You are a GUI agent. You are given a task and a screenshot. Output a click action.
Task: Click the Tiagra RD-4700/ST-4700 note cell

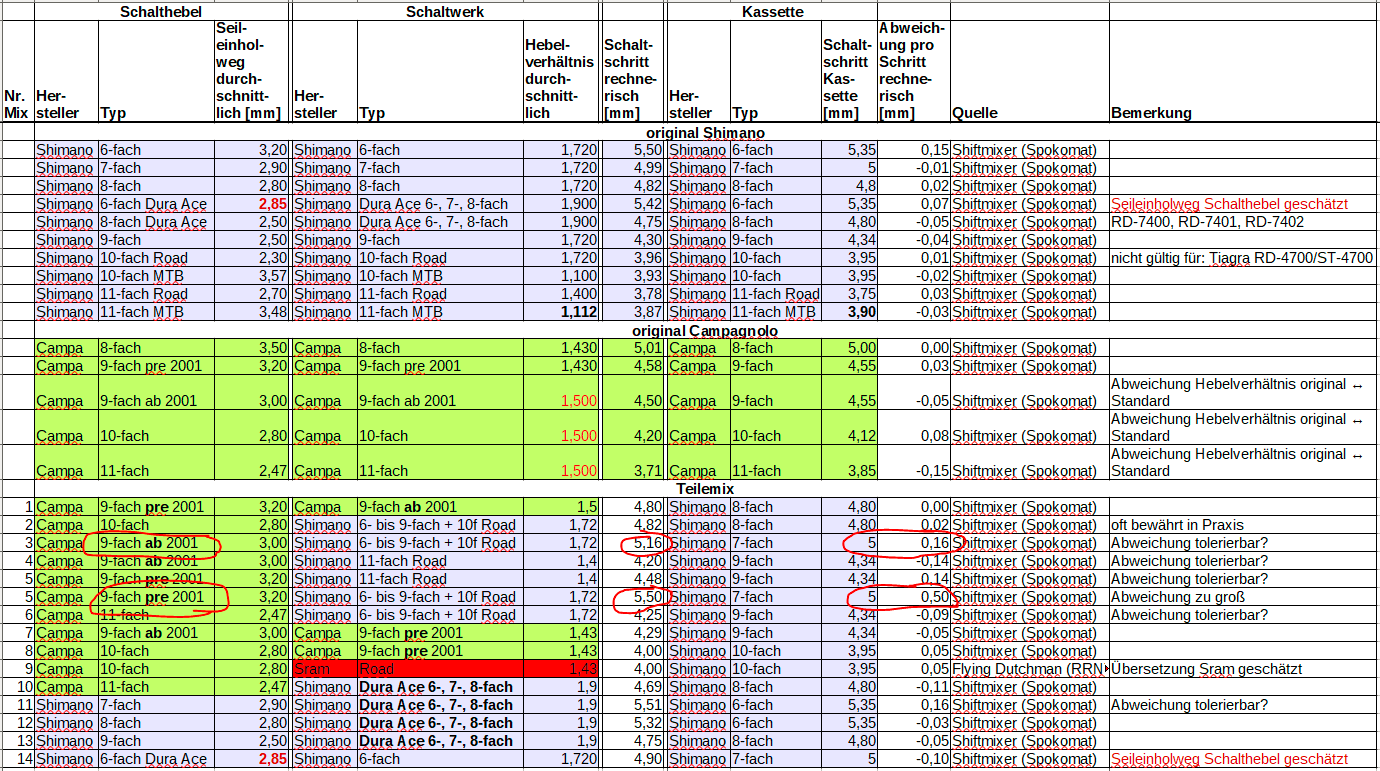1243,258
